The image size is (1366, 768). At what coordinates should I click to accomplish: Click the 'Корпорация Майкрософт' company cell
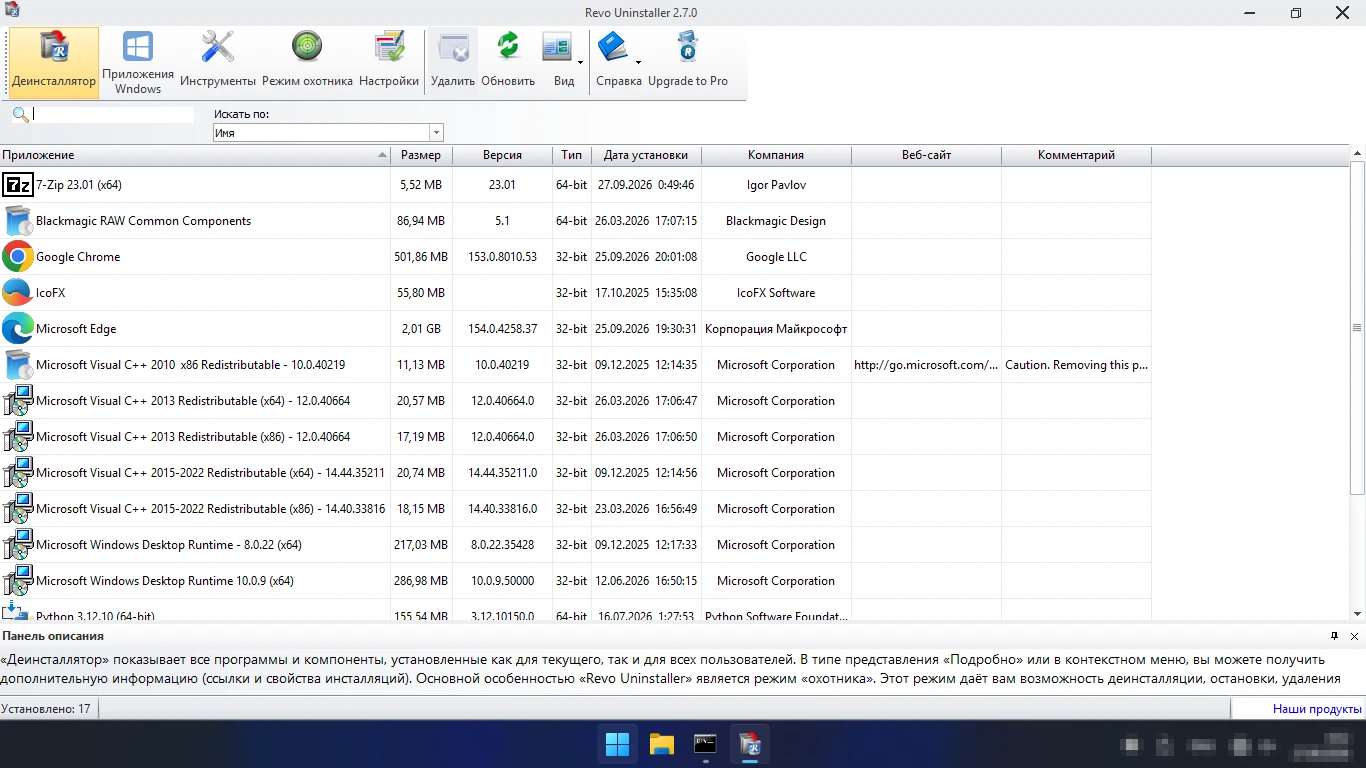click(776, 329)
